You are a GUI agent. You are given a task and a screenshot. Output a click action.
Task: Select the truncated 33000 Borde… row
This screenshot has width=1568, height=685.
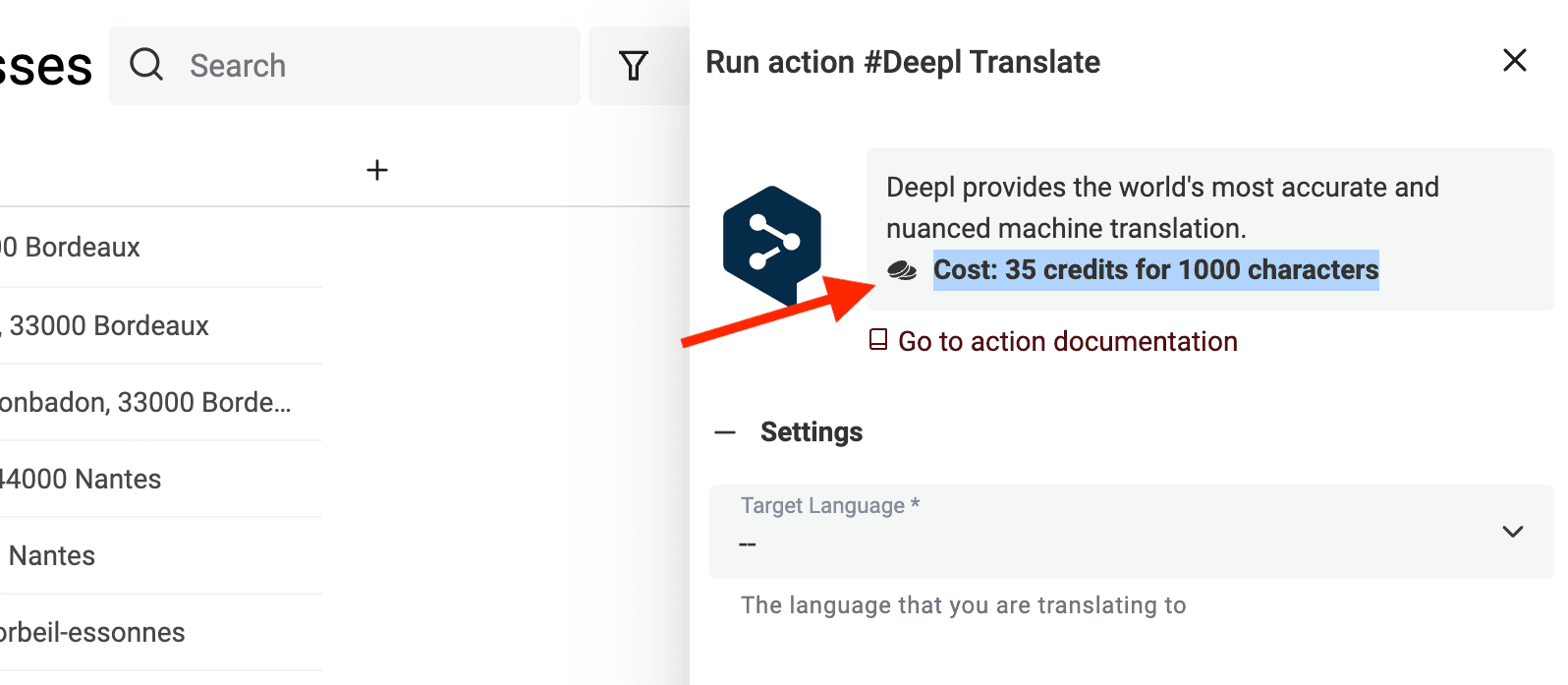point(145,402)
